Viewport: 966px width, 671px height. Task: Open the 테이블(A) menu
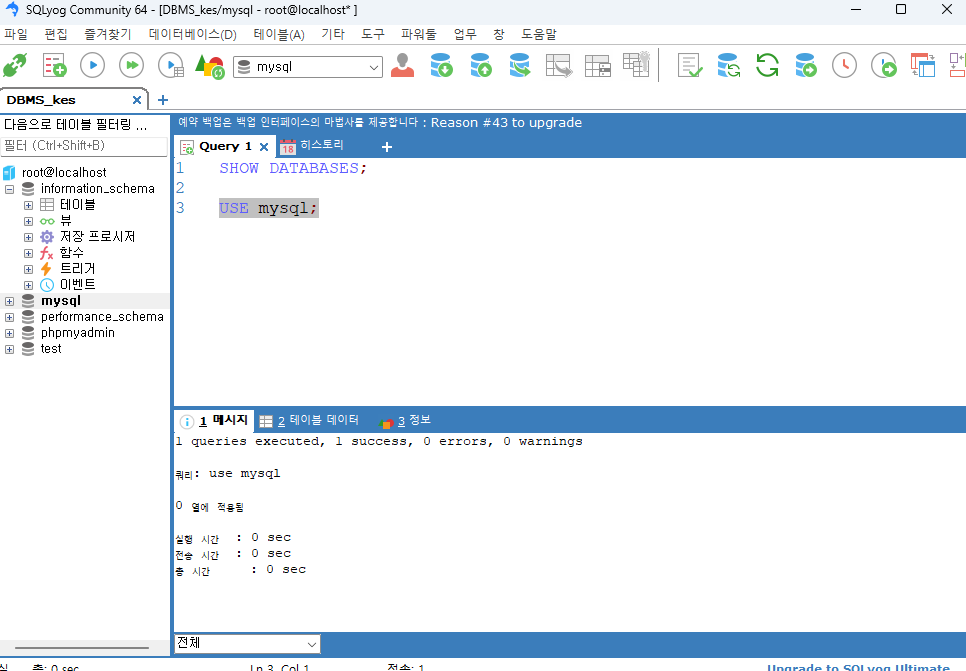pyautogui.click(x=279, y=35)
